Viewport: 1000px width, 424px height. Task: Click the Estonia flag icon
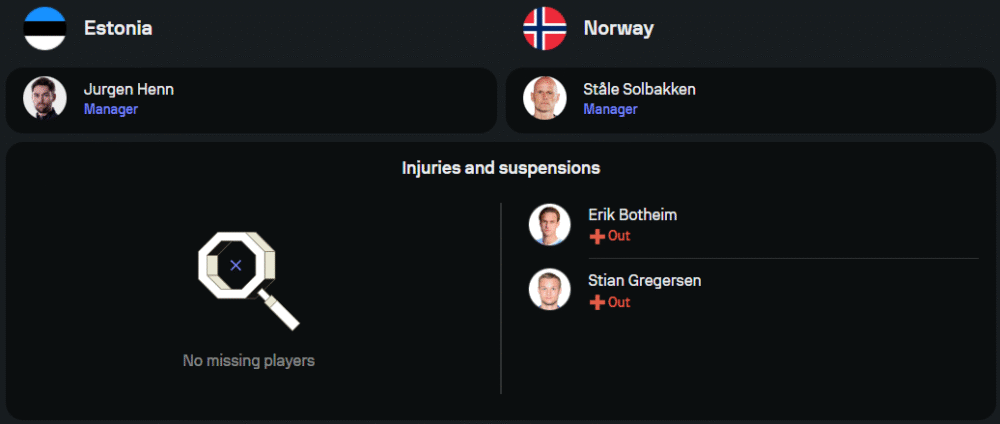tap(45, 28)
